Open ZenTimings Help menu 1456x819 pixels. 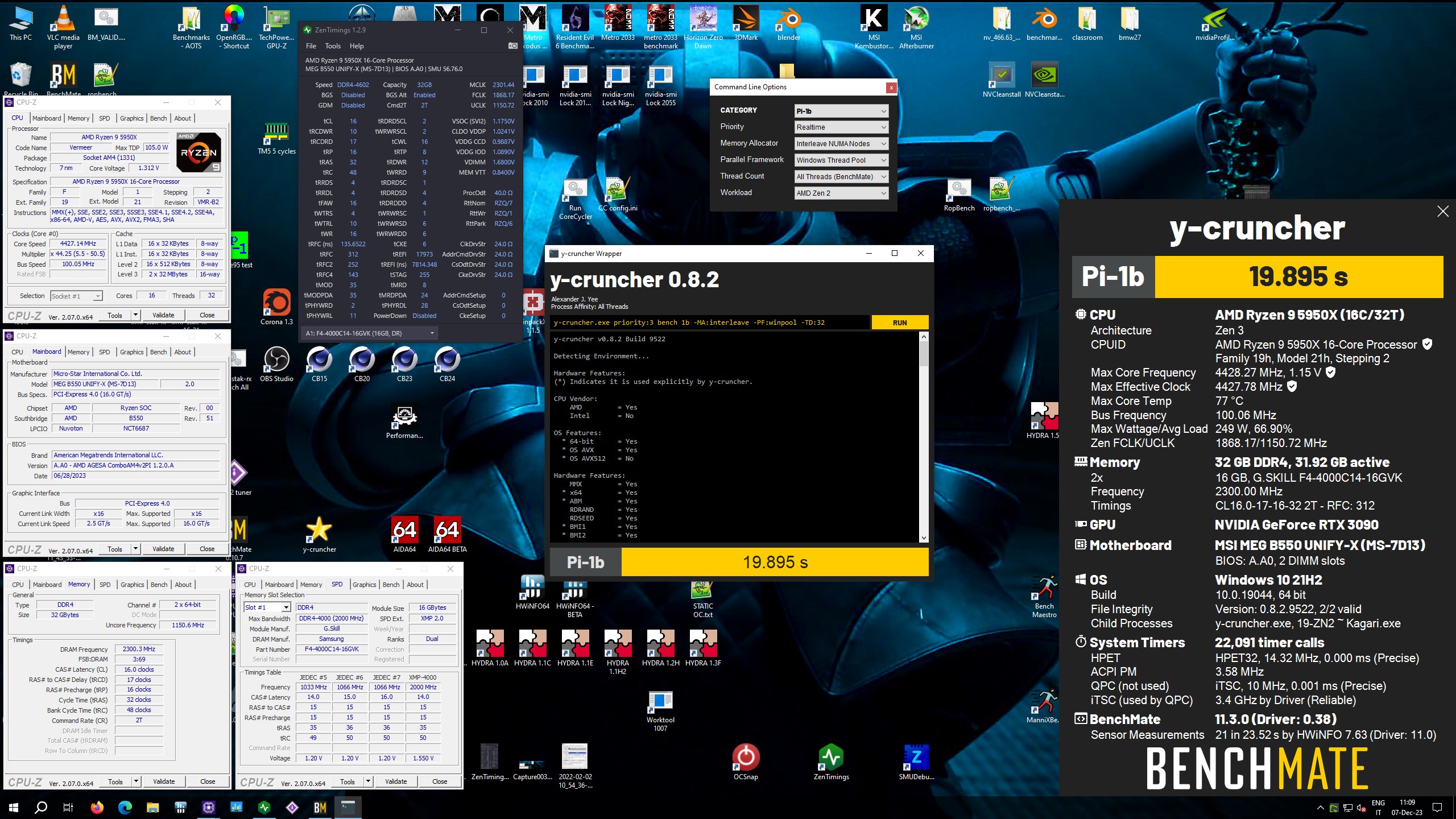[357, 46]
